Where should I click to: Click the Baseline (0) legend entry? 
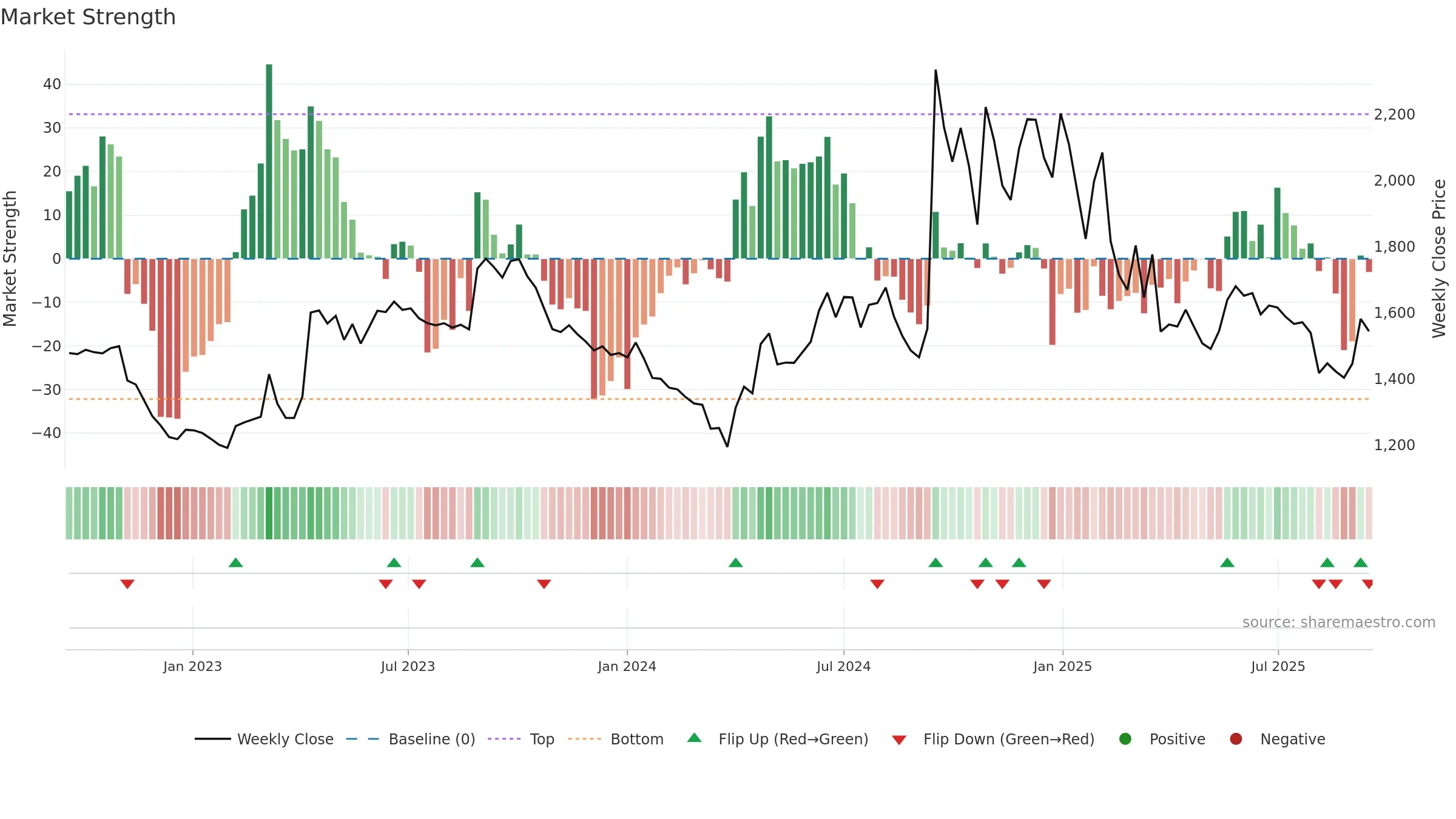tap(411, 739)
